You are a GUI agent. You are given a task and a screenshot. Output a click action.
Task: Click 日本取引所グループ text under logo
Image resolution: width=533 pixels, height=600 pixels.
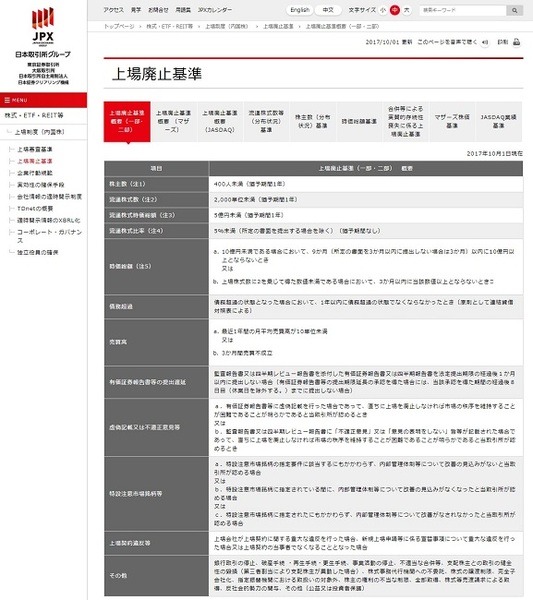[x=43, y=55]
